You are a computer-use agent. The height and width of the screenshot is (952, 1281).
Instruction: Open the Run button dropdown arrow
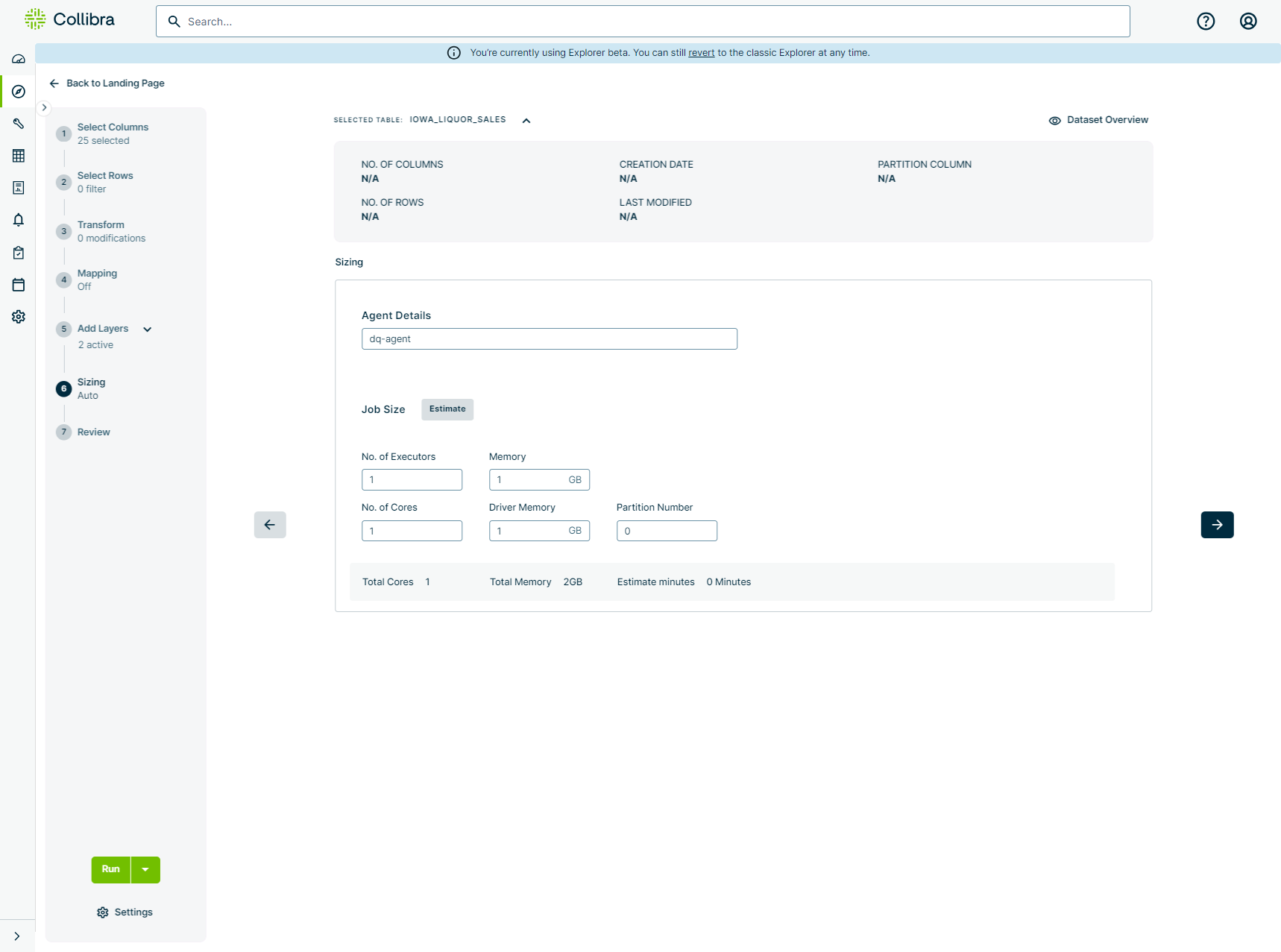145,870
